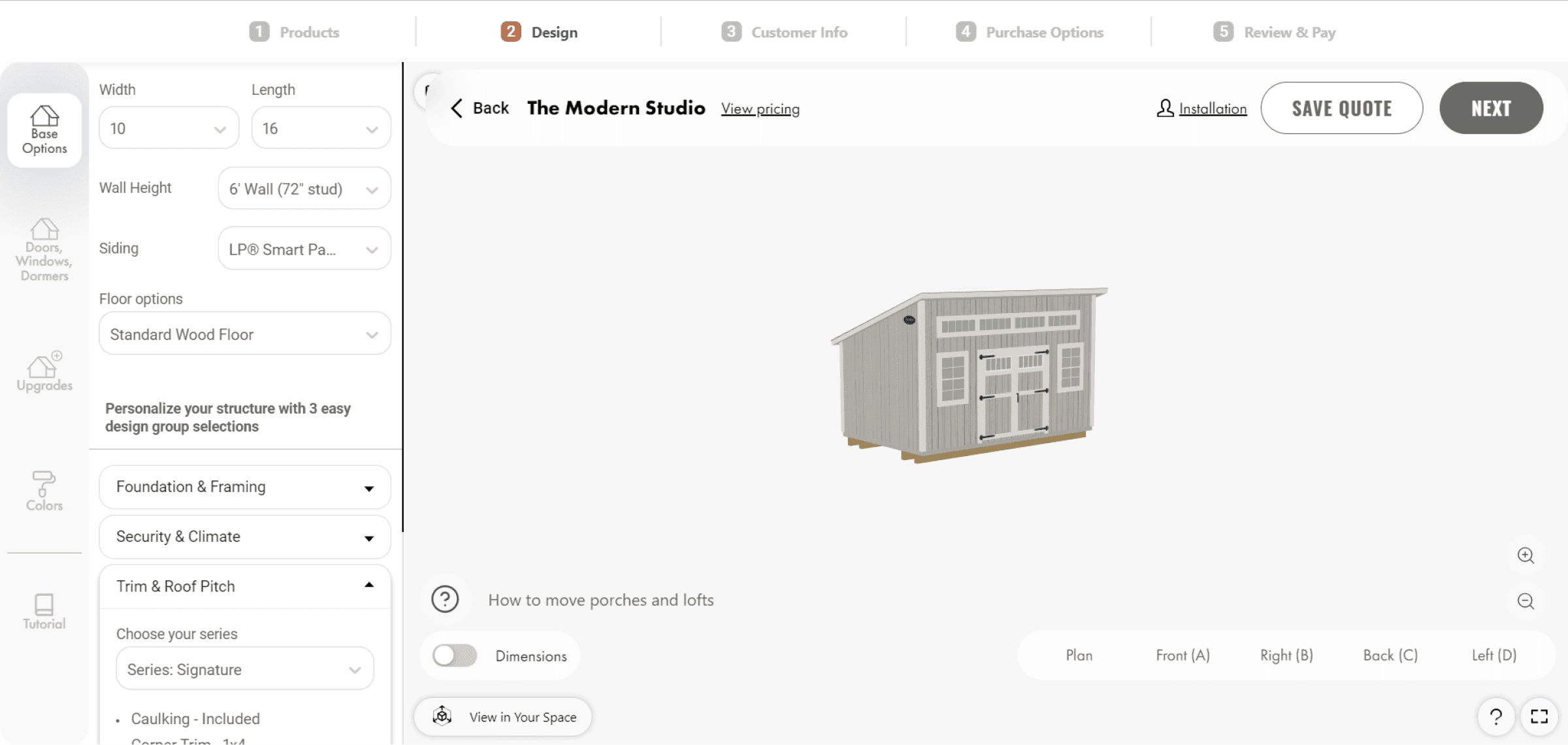
Task: Open the Colors panel icon
Action: click(x=44, y=490)
